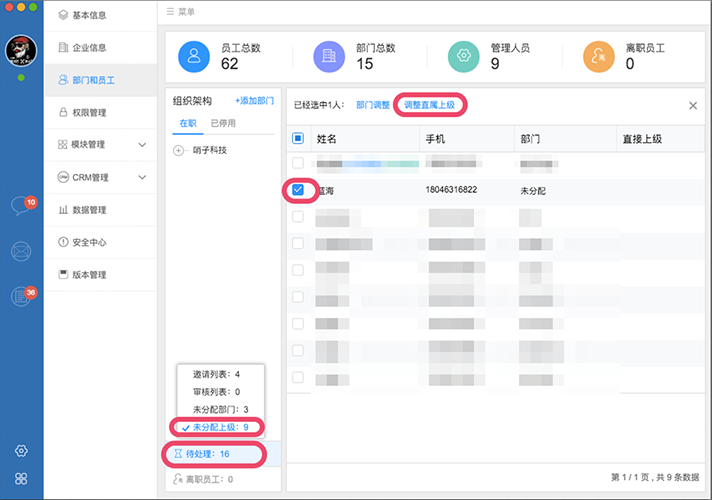
Task: Click the 部门总数 purple building icon
Action: (329, 57)
